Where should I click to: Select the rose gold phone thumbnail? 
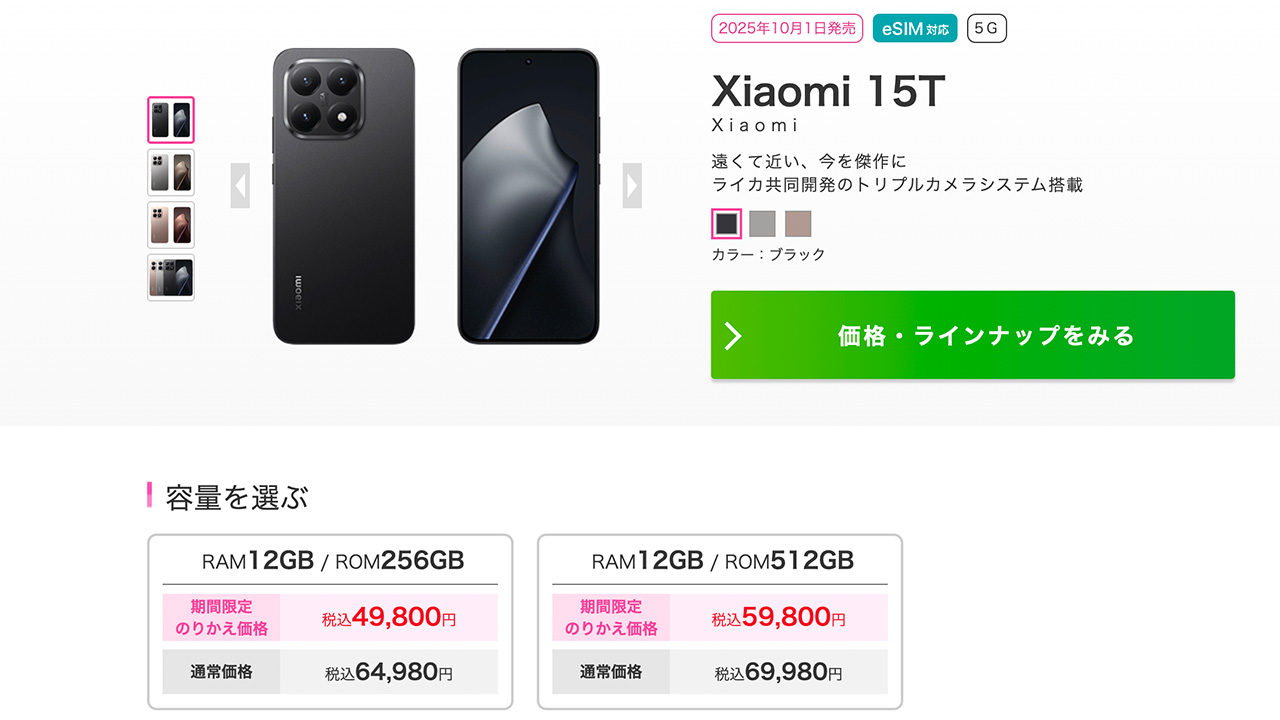click(171, 225)
